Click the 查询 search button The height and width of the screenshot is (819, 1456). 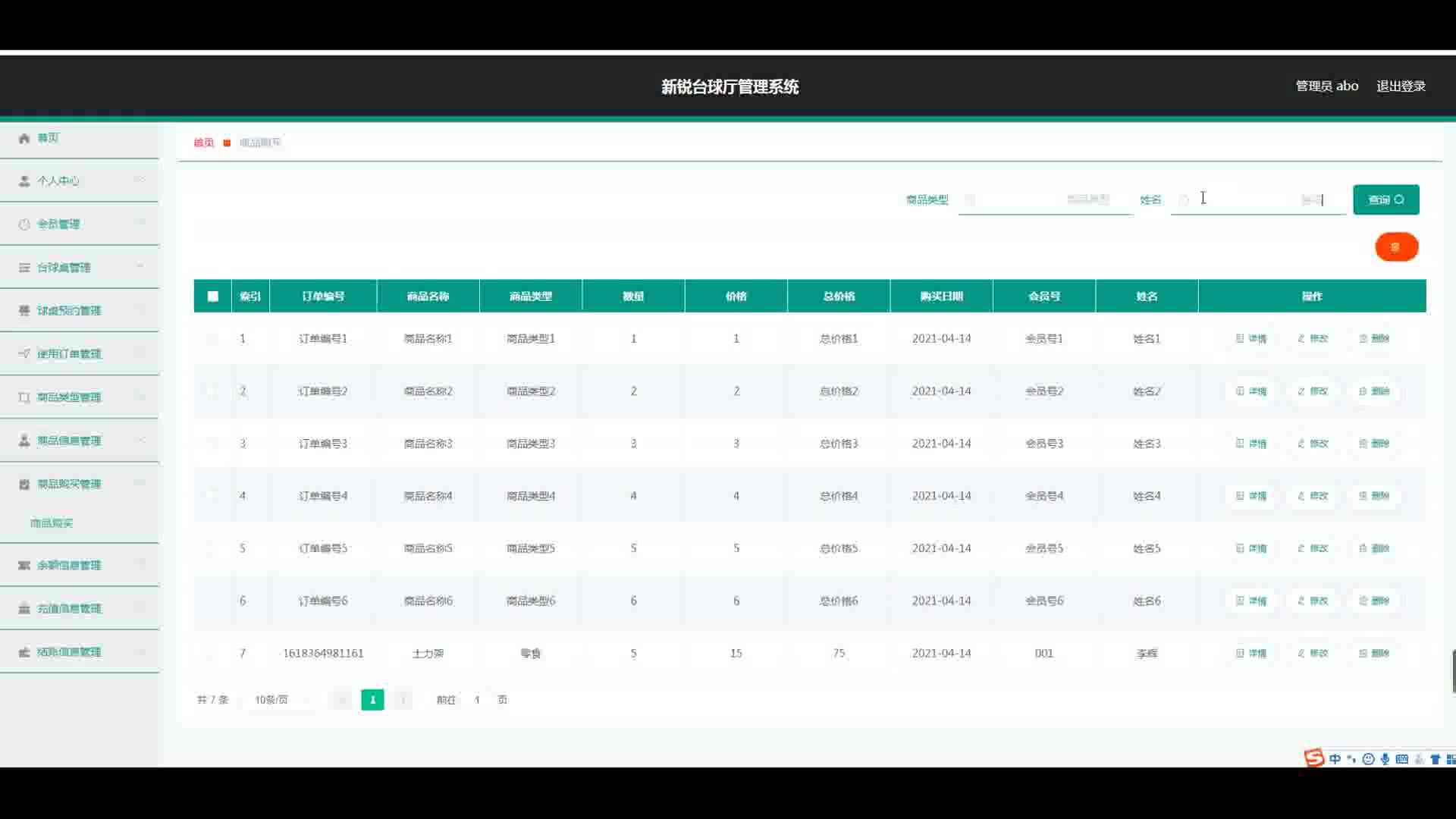1385,199
